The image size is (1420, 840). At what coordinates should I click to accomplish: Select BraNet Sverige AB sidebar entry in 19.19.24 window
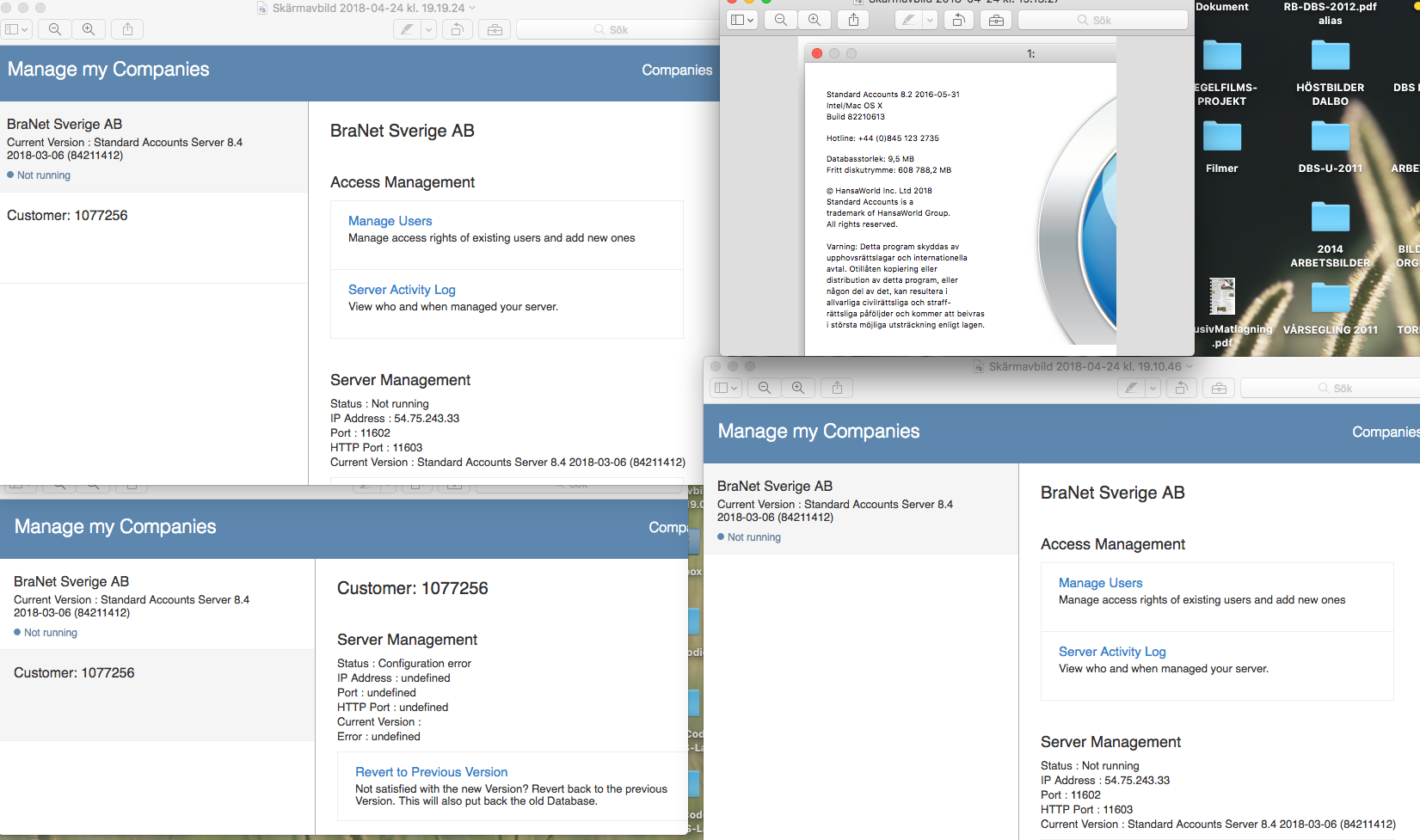pyautogui.click(x=154, y=147)
